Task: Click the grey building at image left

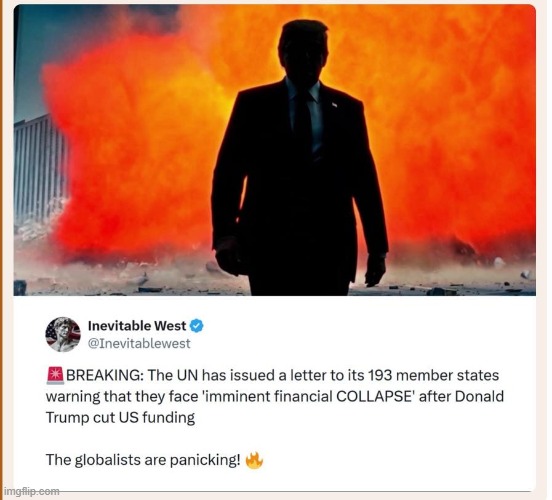Action: 40,169
